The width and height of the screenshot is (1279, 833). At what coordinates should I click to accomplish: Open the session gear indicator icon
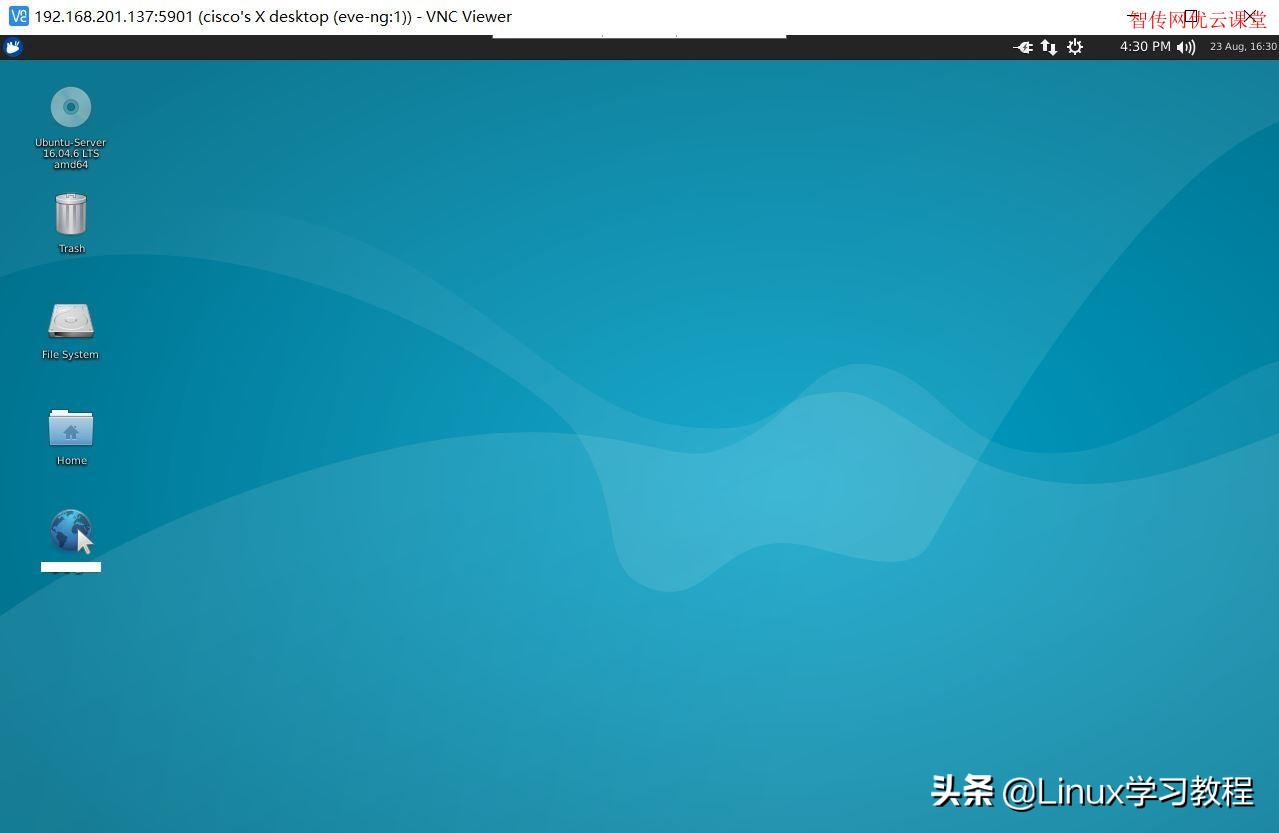[1074, 46]
